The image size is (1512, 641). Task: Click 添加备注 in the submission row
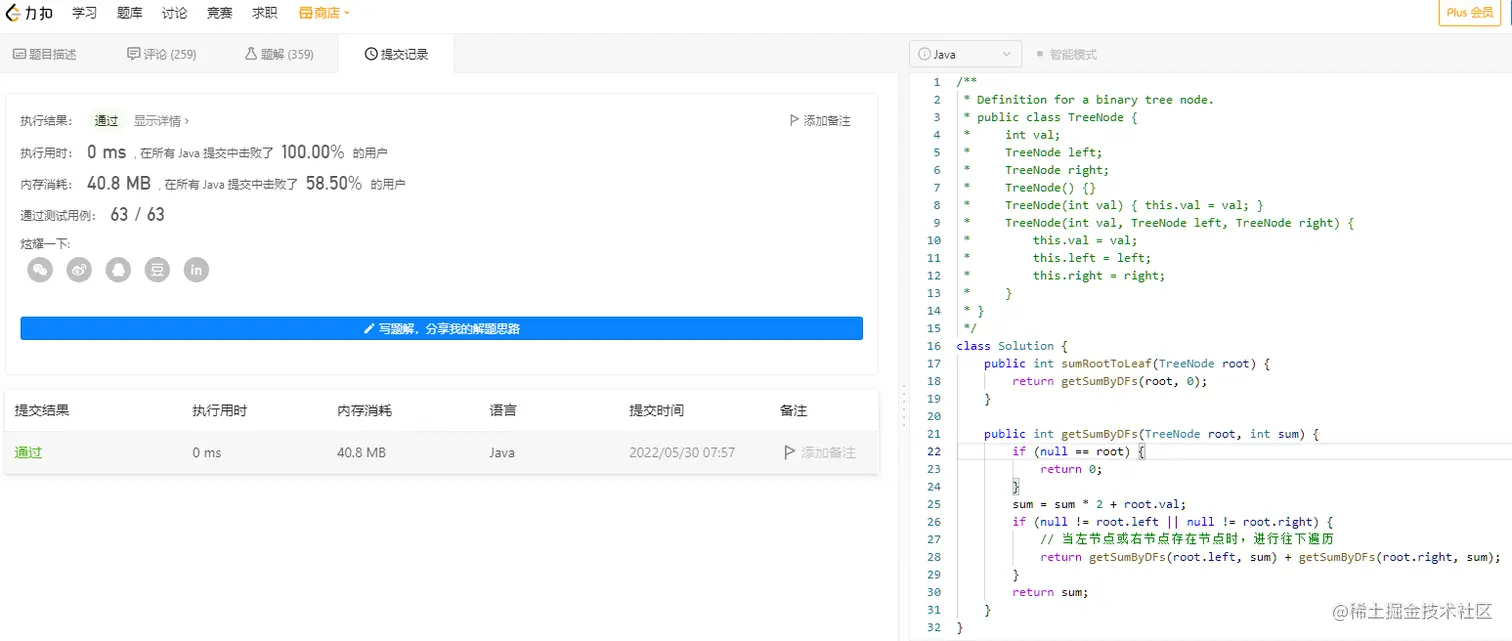(820, 452)
